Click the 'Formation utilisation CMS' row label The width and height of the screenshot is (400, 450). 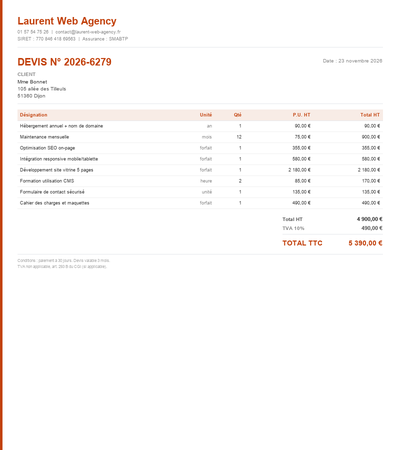click(x=47, y=181)
